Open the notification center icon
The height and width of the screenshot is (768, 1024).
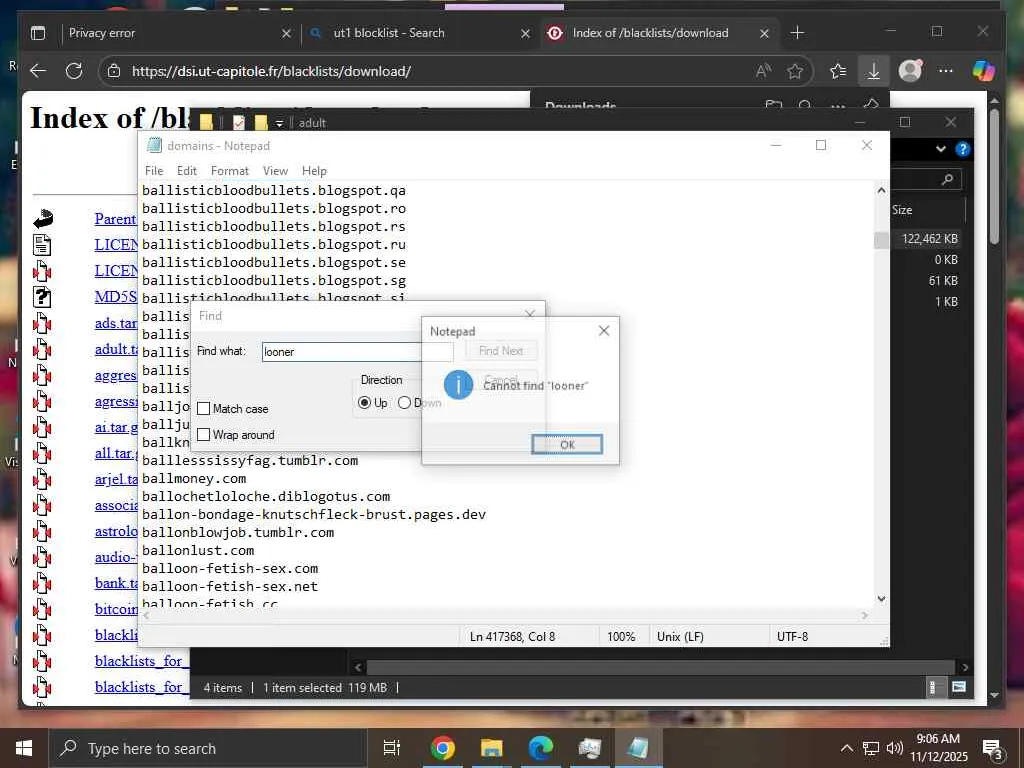pyautogui.click(x=992, y=749)
